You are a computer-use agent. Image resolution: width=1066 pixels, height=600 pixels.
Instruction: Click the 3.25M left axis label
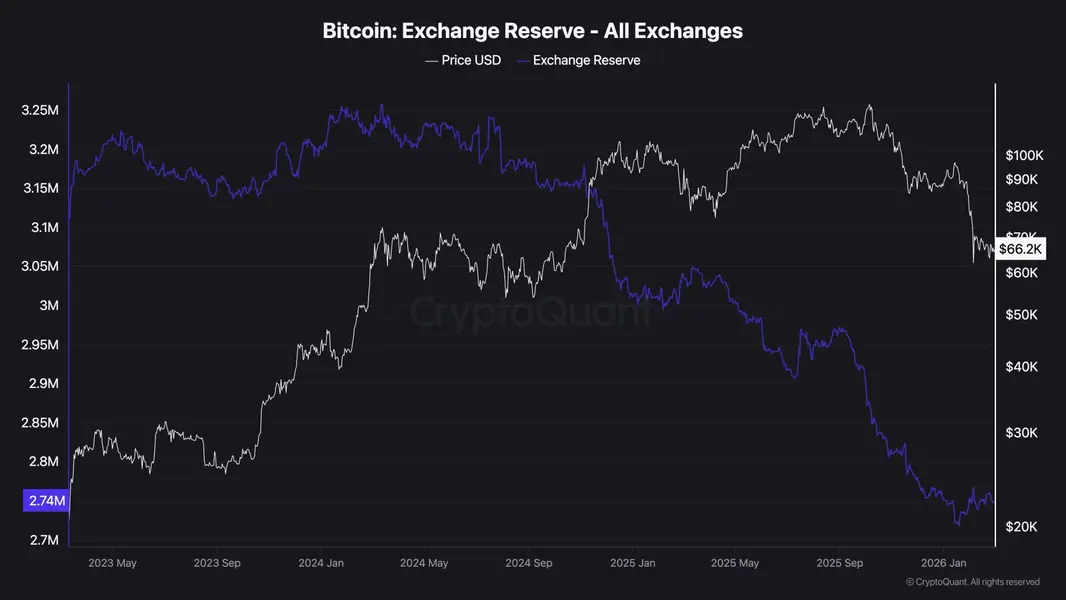pos(40,110)
